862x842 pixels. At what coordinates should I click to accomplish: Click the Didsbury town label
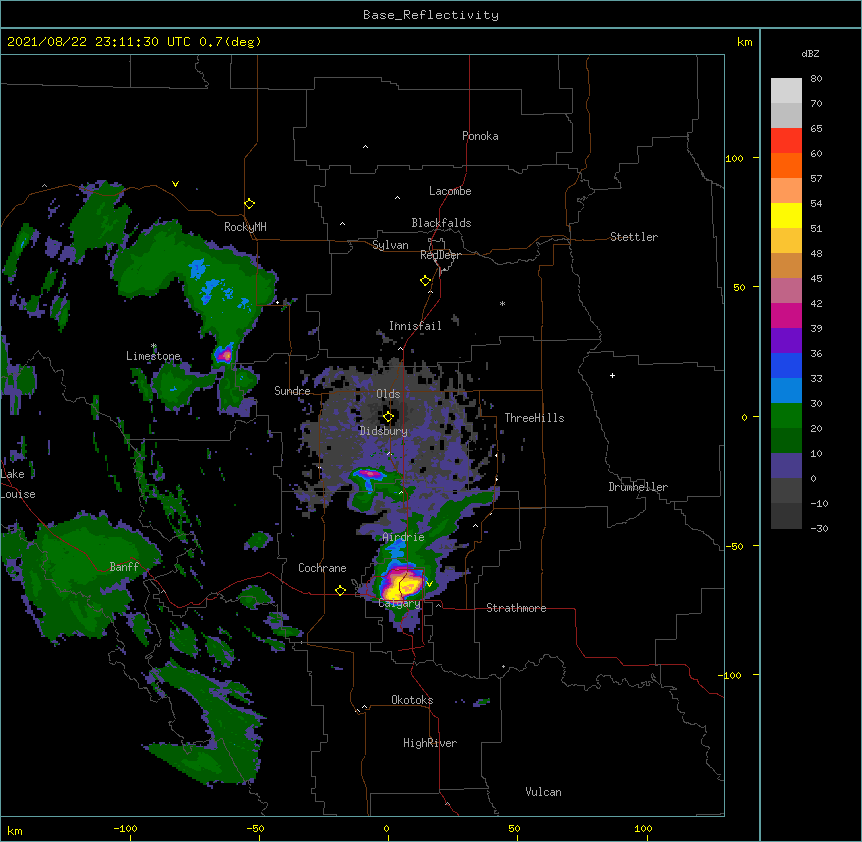384,431
